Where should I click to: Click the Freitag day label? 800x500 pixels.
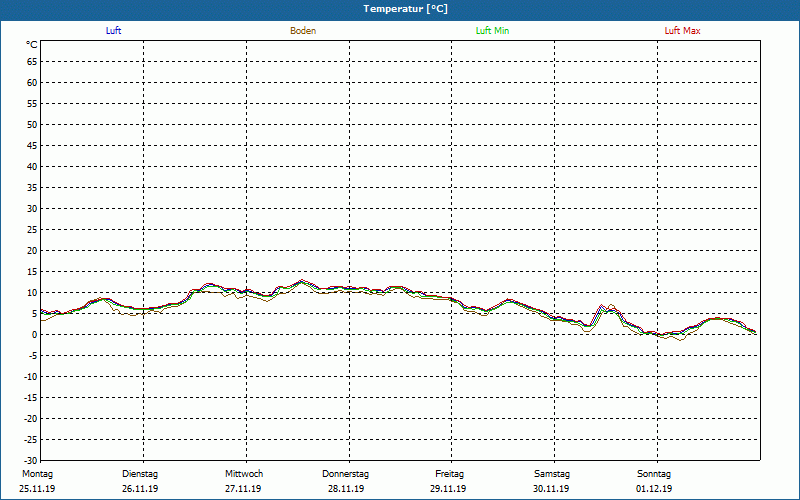449,474
